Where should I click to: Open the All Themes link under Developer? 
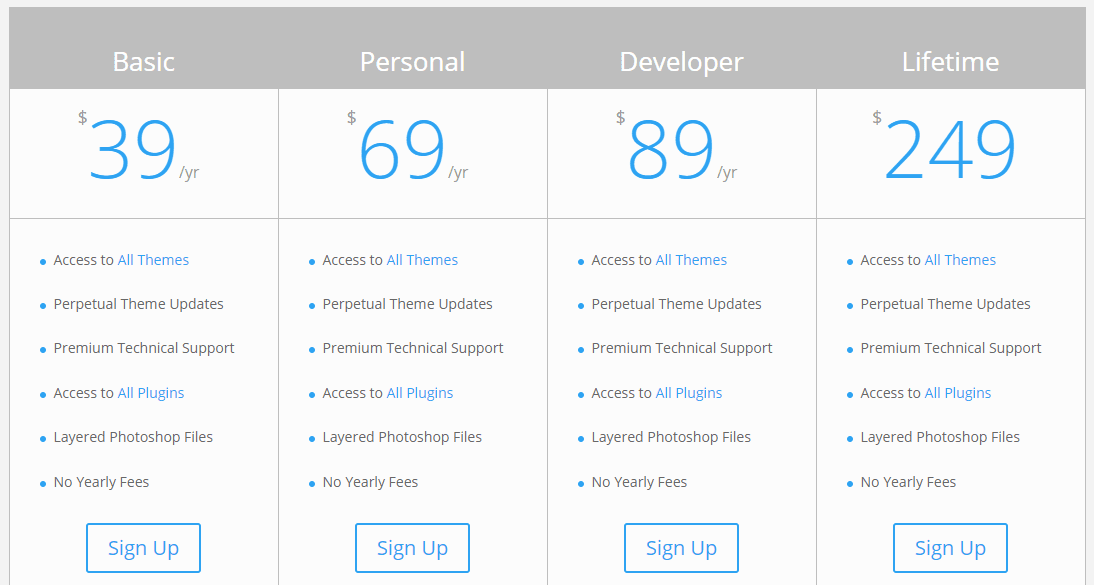[x=691, y=259]
